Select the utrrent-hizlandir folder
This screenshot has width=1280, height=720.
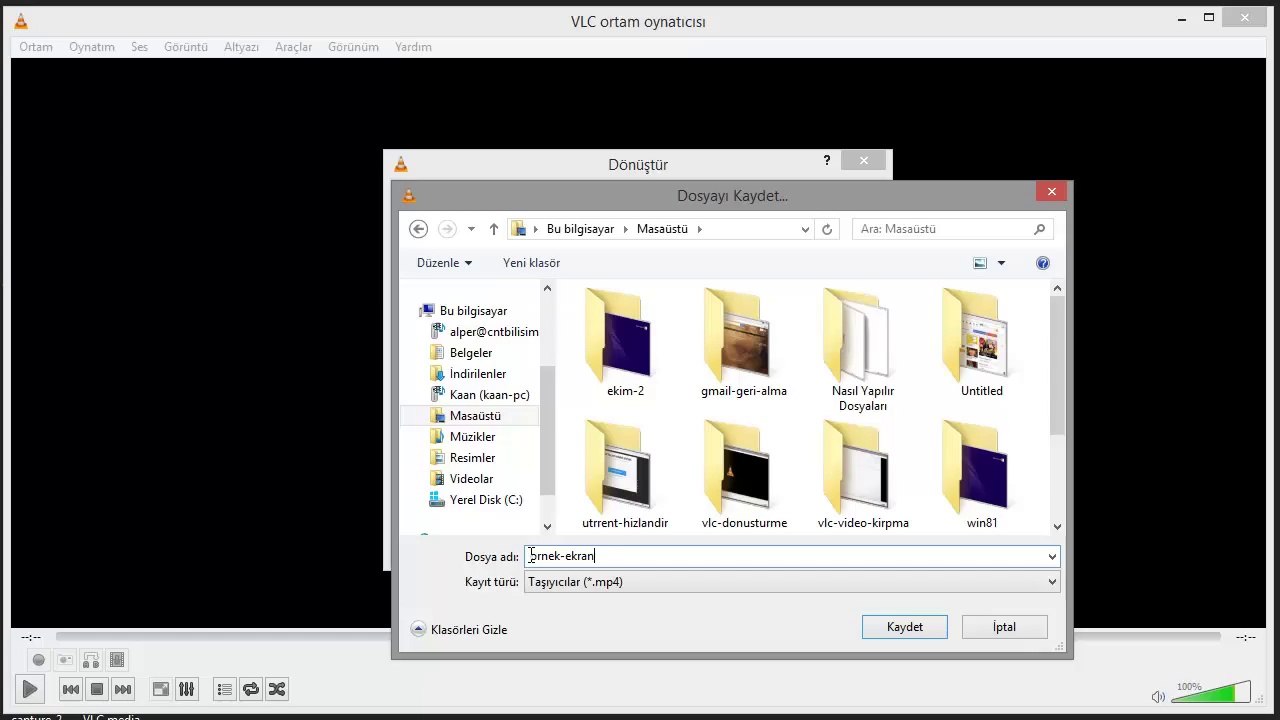click(x=625, y=475)
